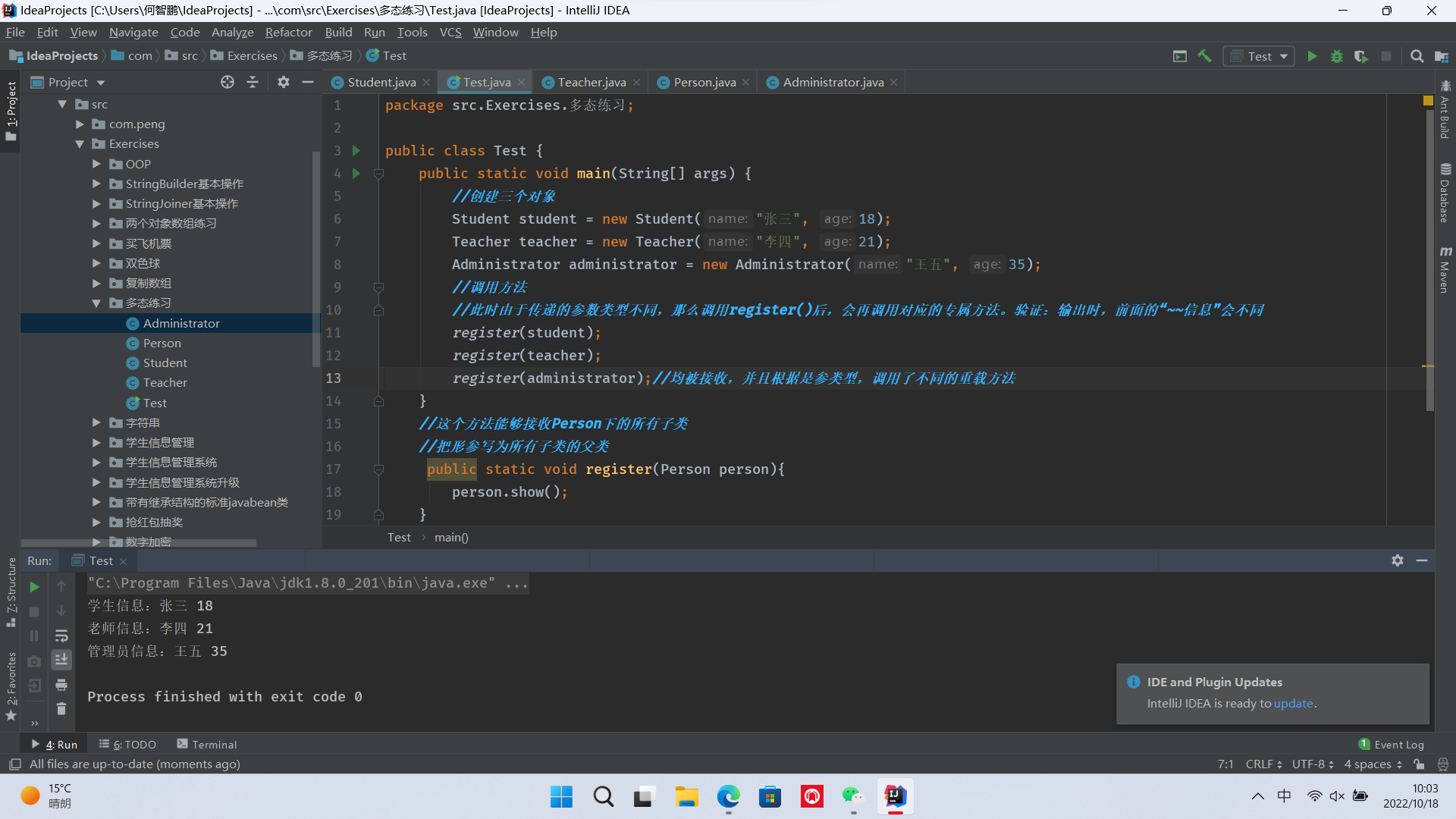1456x819 pixels.
Task: Expand the OOP folder in project tree
Action: tap(96, 164)
